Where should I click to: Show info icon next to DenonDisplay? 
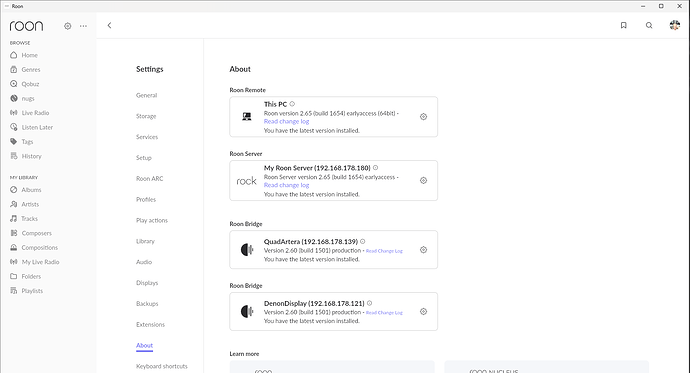click(370, 303)
